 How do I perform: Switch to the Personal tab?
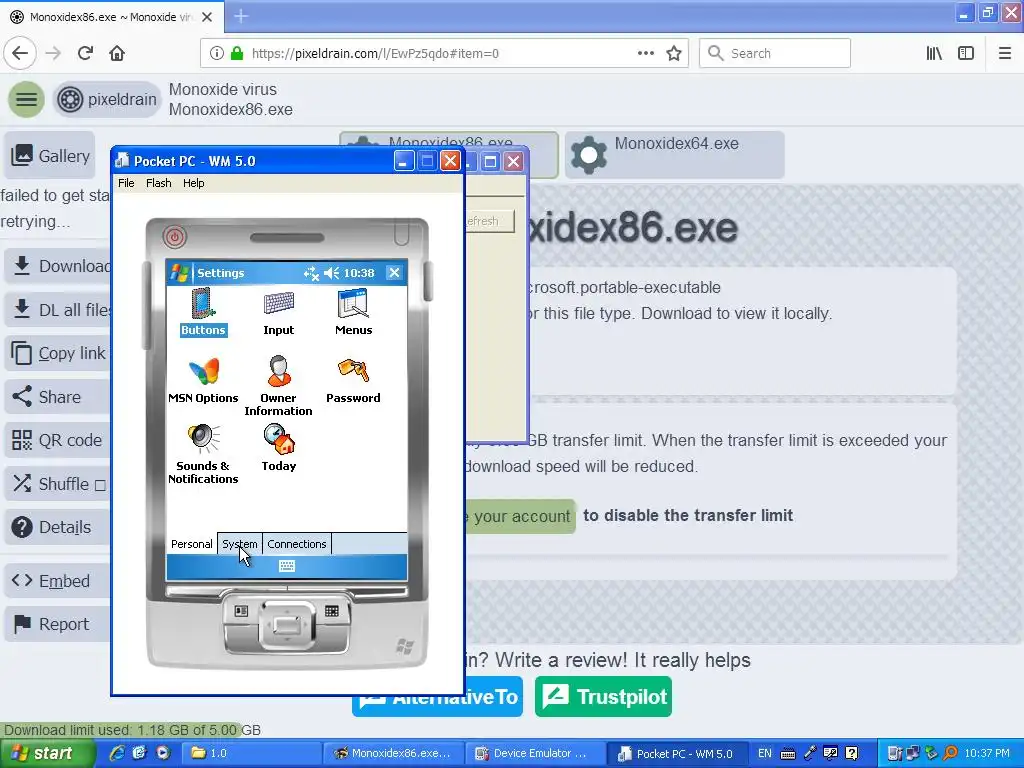tap(191, 544)
